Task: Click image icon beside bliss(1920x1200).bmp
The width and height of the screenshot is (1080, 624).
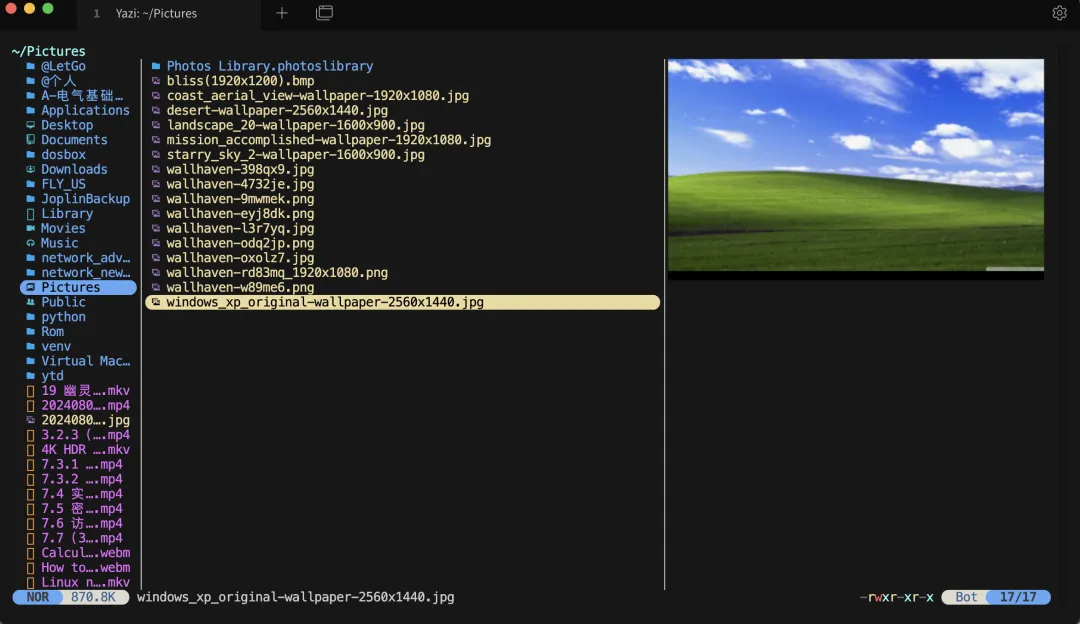Action: pyautogui.click(x=156, y=81)
